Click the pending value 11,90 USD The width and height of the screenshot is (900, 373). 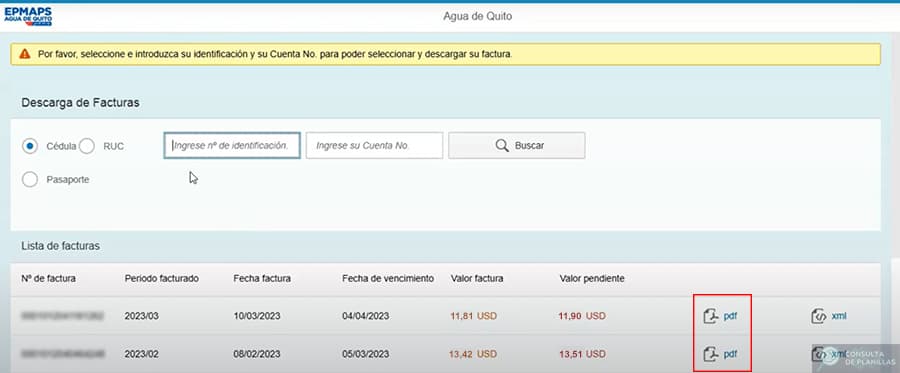coord(582,316)
